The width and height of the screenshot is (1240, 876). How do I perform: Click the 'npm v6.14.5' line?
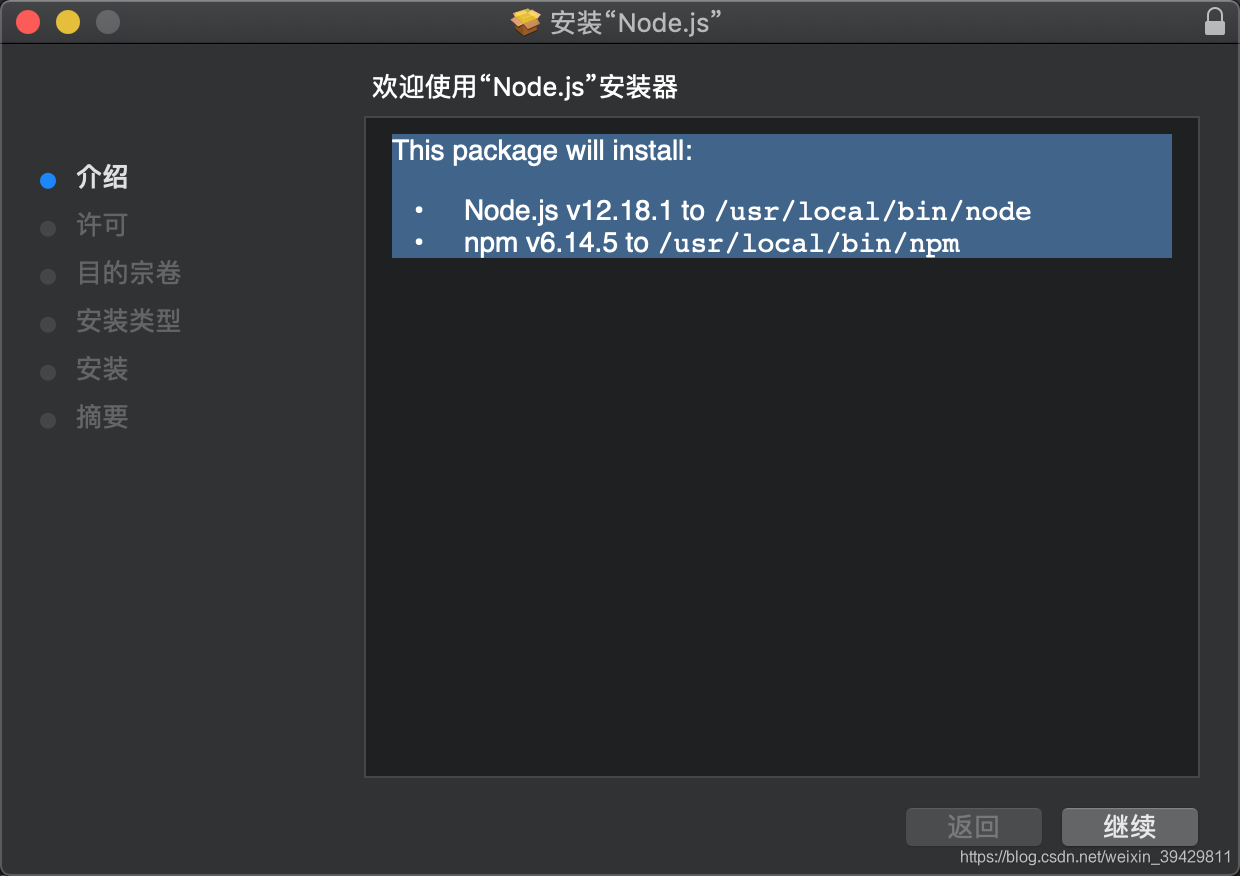click(712, 243)
